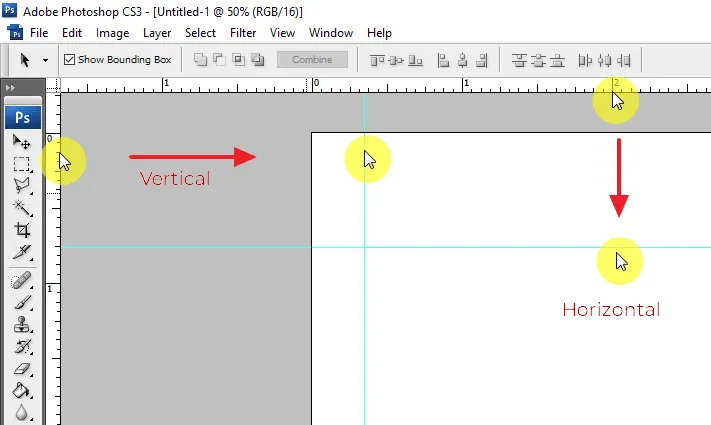Image resolution: width=711 pixels, height=425 pixels.
Task: Select the Polygonal Lasso tool
Action: point(21,186)
